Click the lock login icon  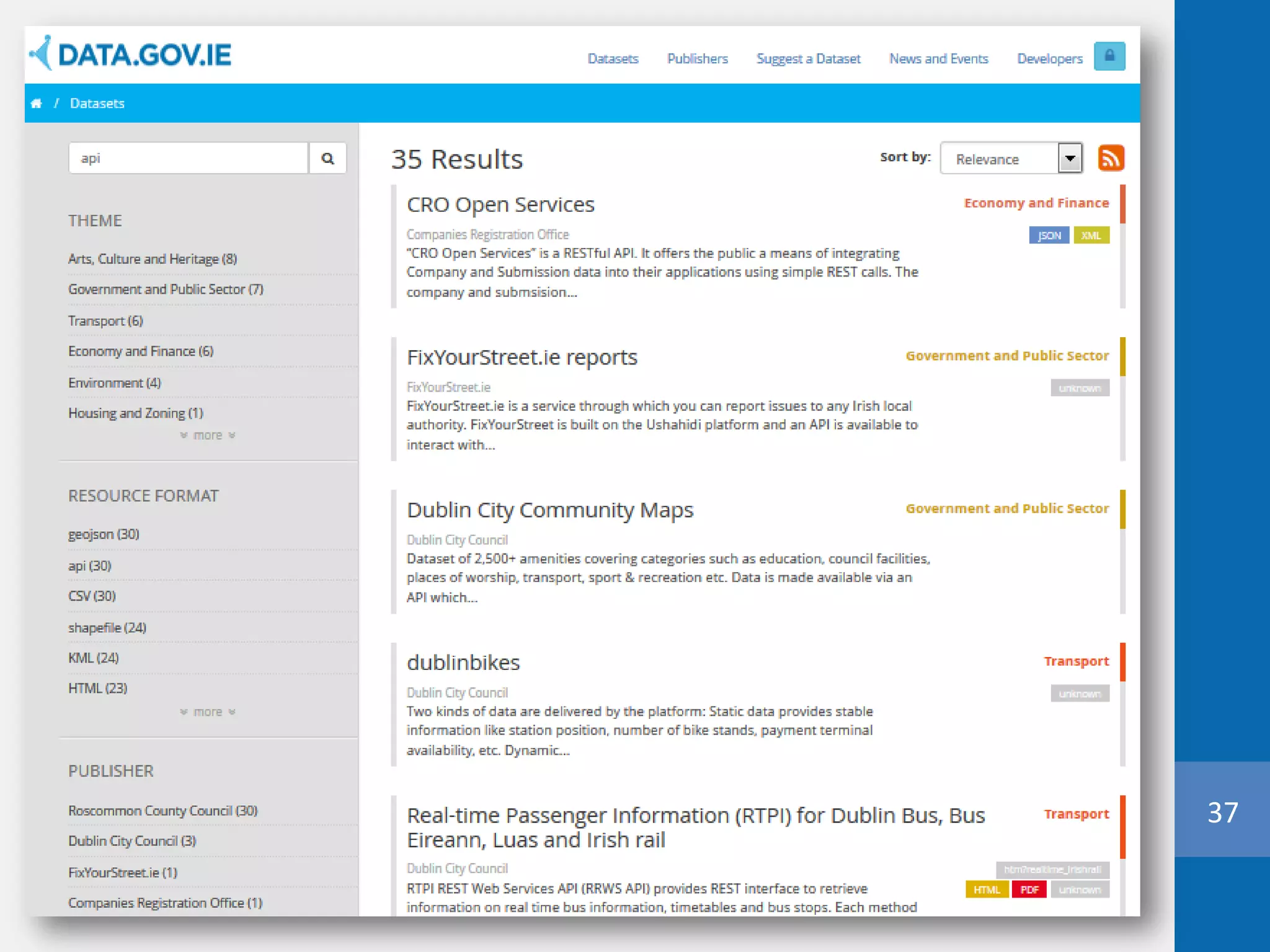tap(1109, 56)
